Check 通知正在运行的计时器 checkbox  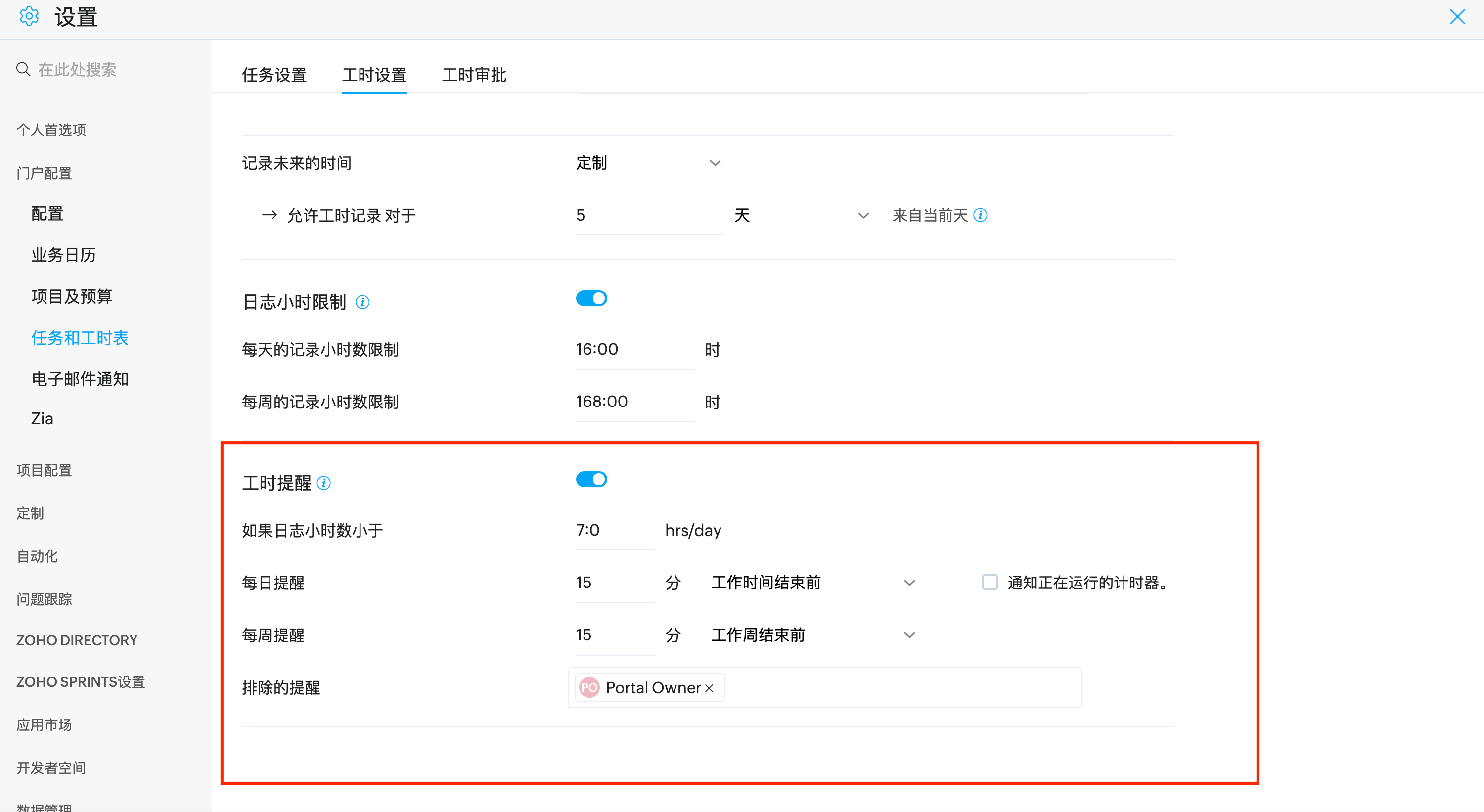click(989, 583)
